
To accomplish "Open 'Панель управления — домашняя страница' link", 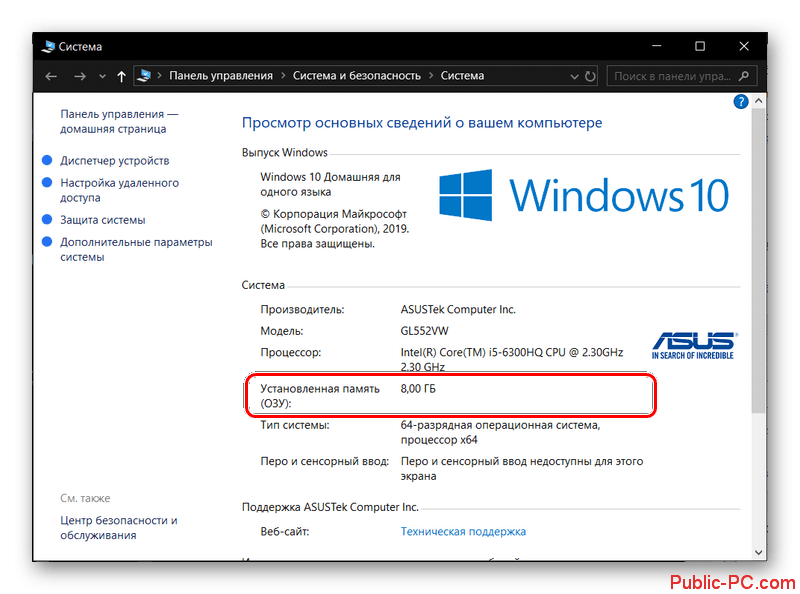I will tap(119, 121).
